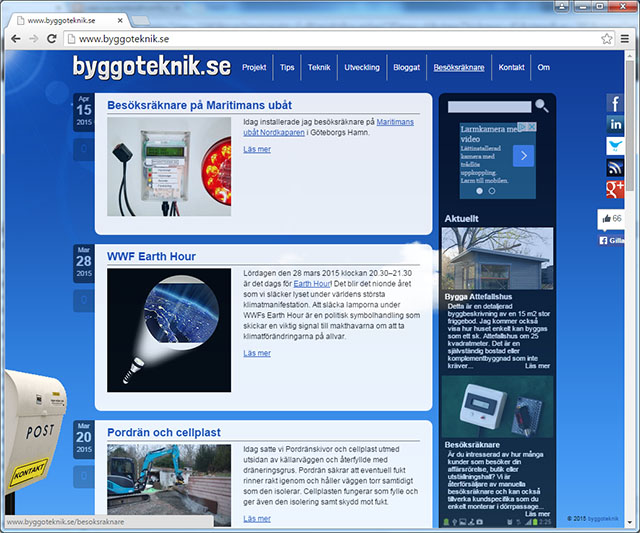
Task: Open the Facebook share icon
Action: pyautogui.click(x=615, y=103)
